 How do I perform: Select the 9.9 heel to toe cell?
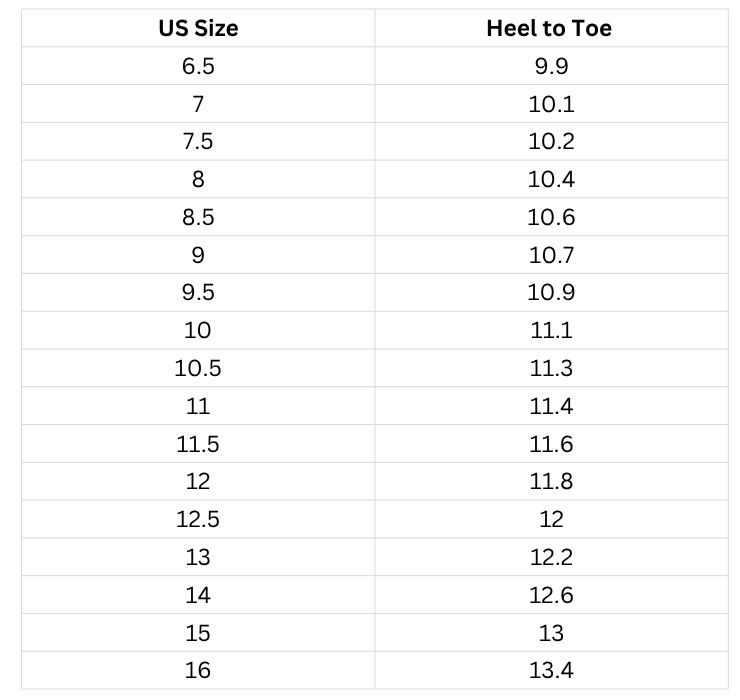click(x=551, y=66)
